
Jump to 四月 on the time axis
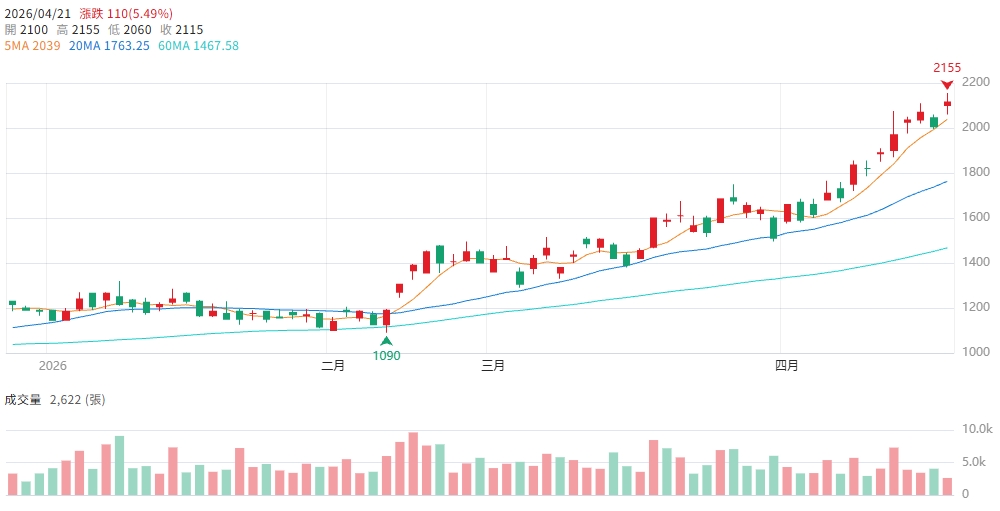(x=787, y=366)
